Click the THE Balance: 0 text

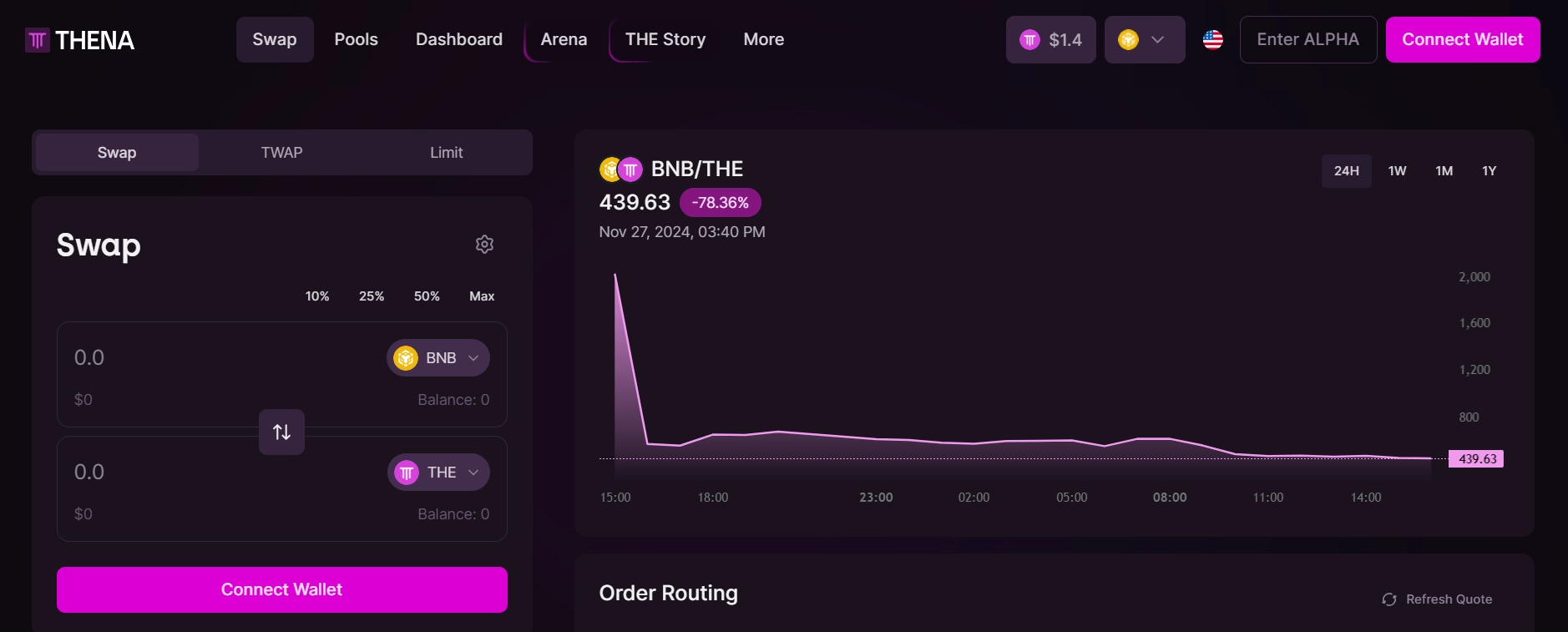[x=453, y=514]
